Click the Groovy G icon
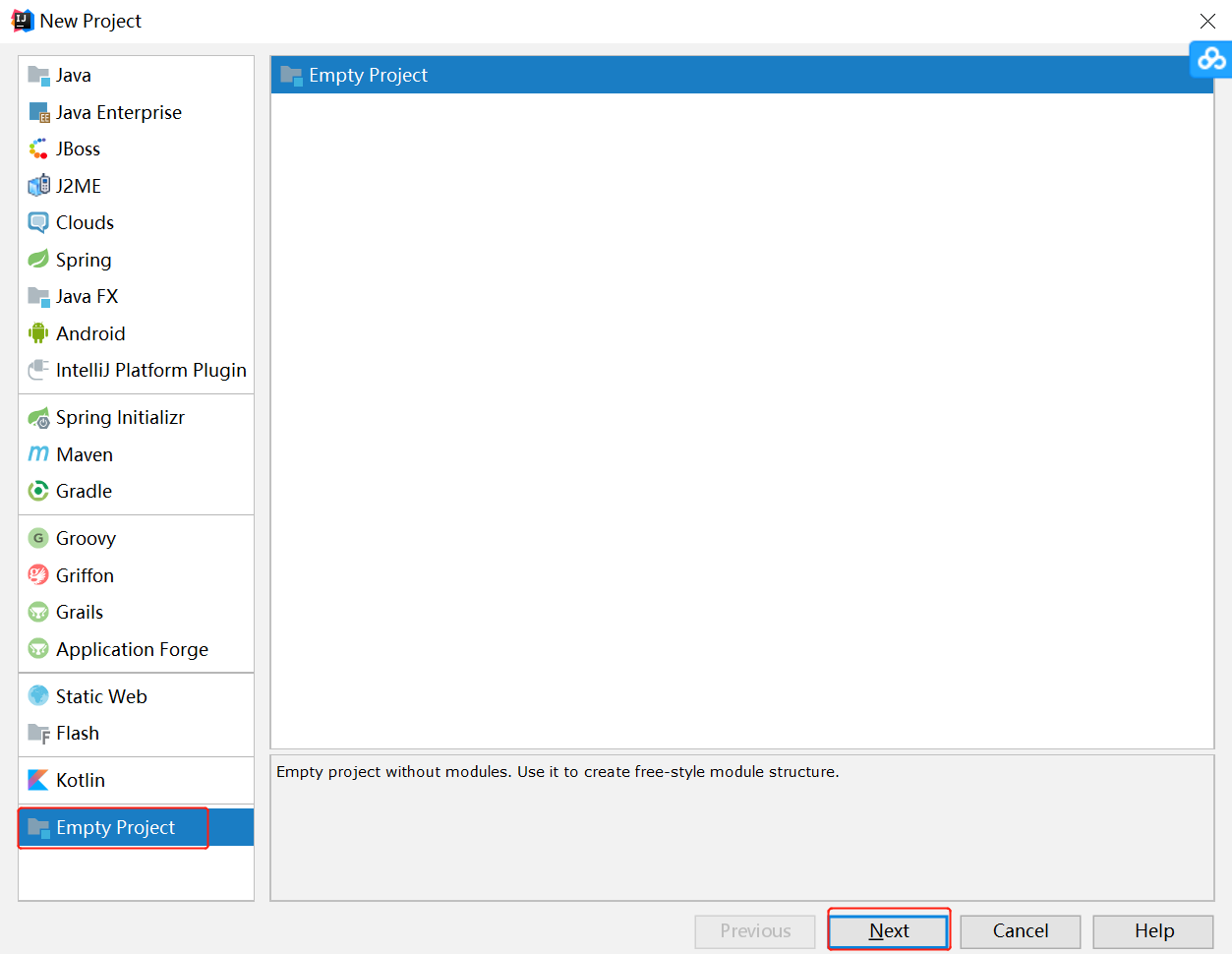This screenshot has width=1232, height=954. click(x=38, y=538)
